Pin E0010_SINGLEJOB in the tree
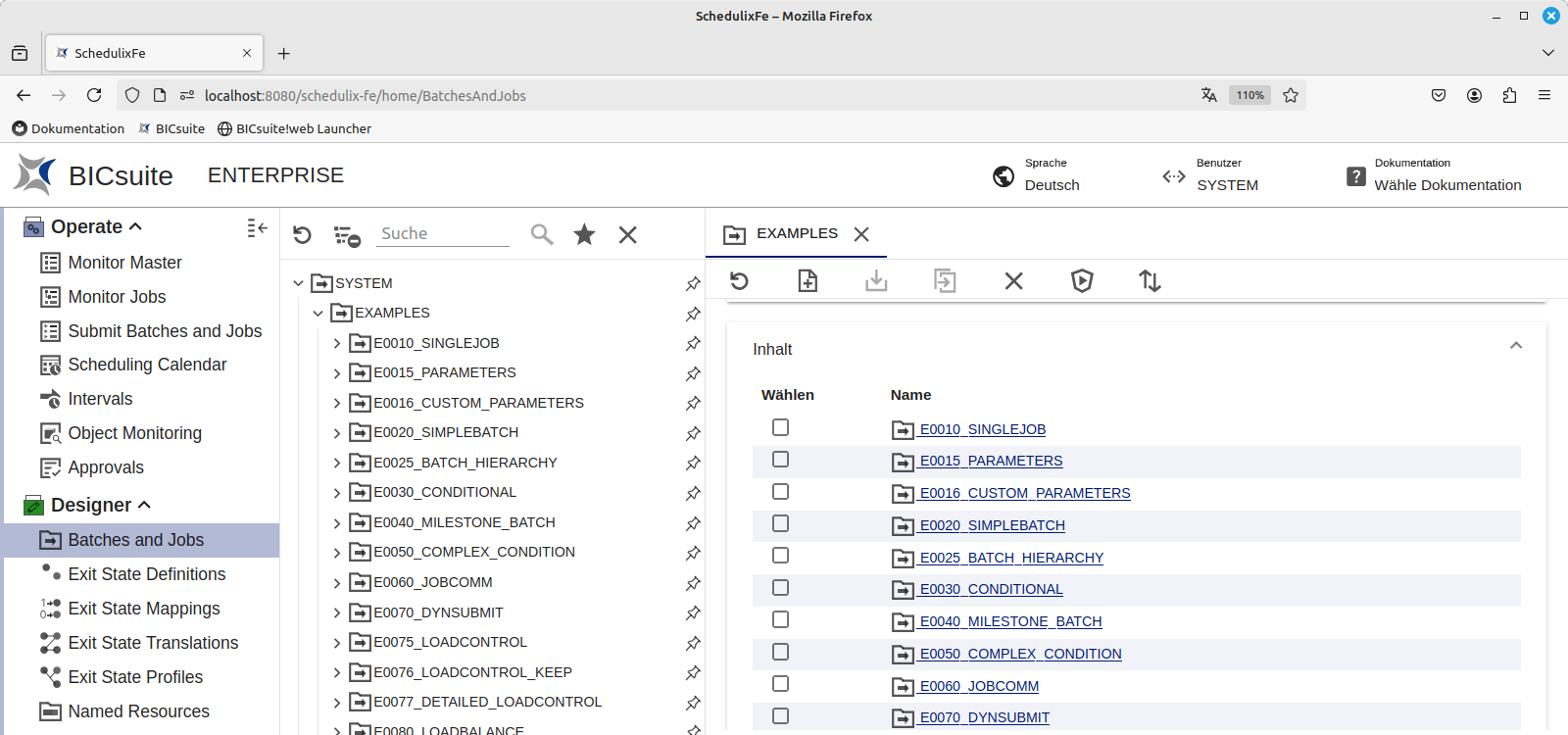Image resolution: width=1568 pixels, height=735 pixels. pos(693,344)
